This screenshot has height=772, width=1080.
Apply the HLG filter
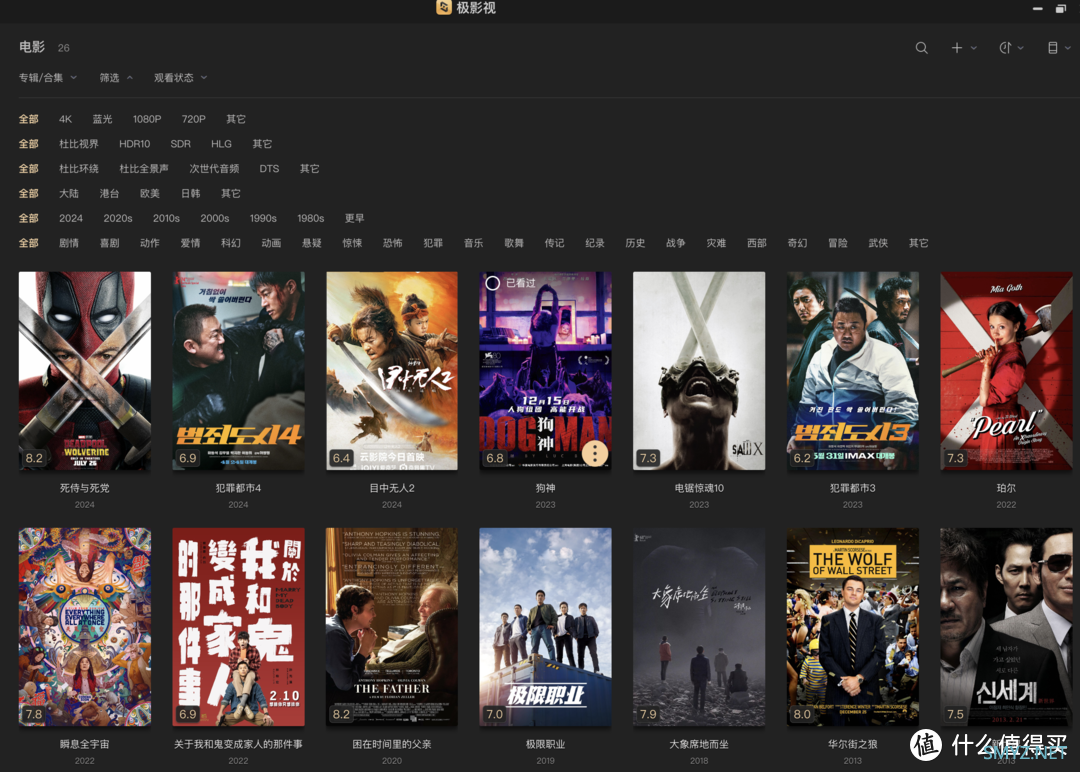tap(221, 144)
